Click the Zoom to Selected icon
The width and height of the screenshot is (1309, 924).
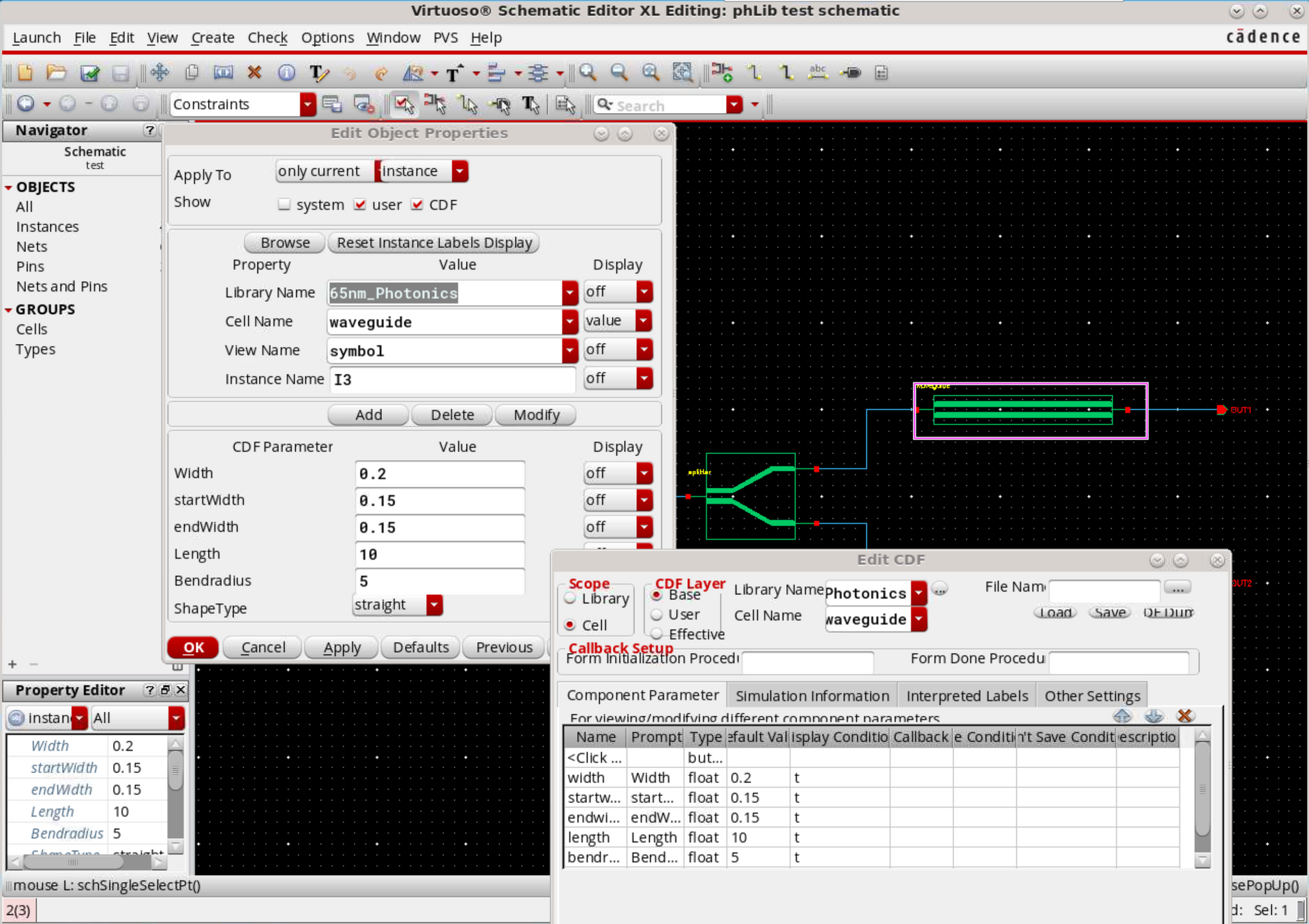pos(682,72)
